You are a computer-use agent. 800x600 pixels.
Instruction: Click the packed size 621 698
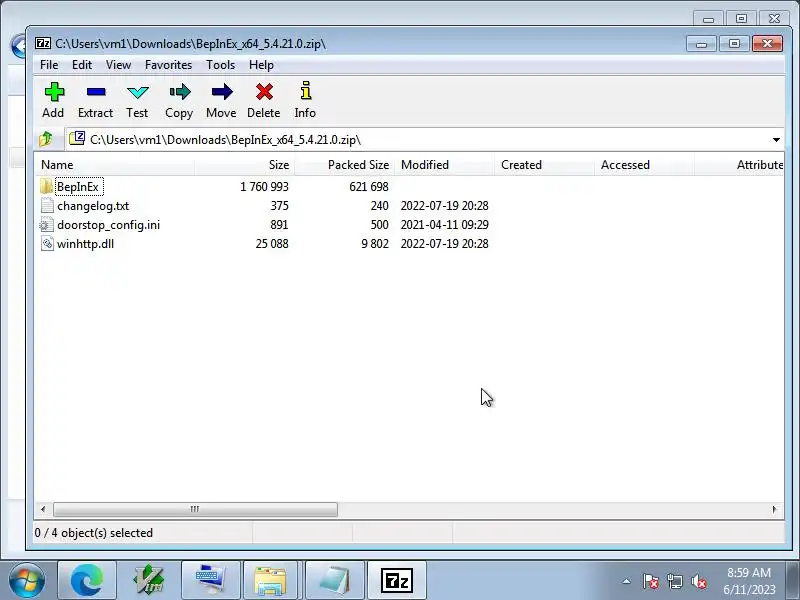[369, 187]
